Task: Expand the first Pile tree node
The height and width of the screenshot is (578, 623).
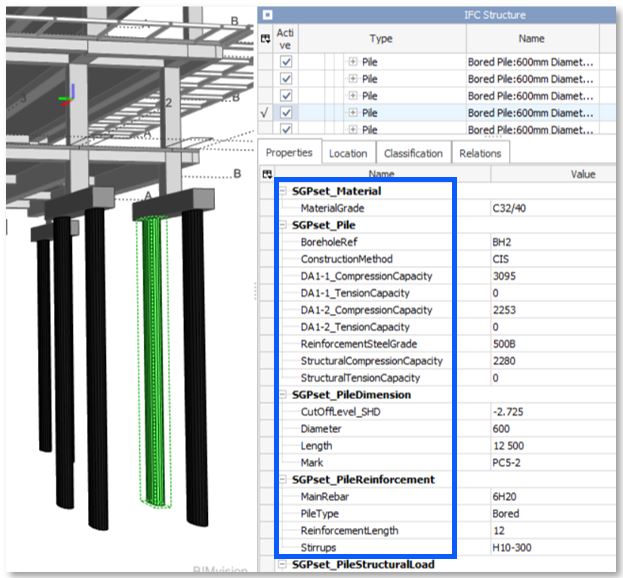Action: [x=352, y=62]
